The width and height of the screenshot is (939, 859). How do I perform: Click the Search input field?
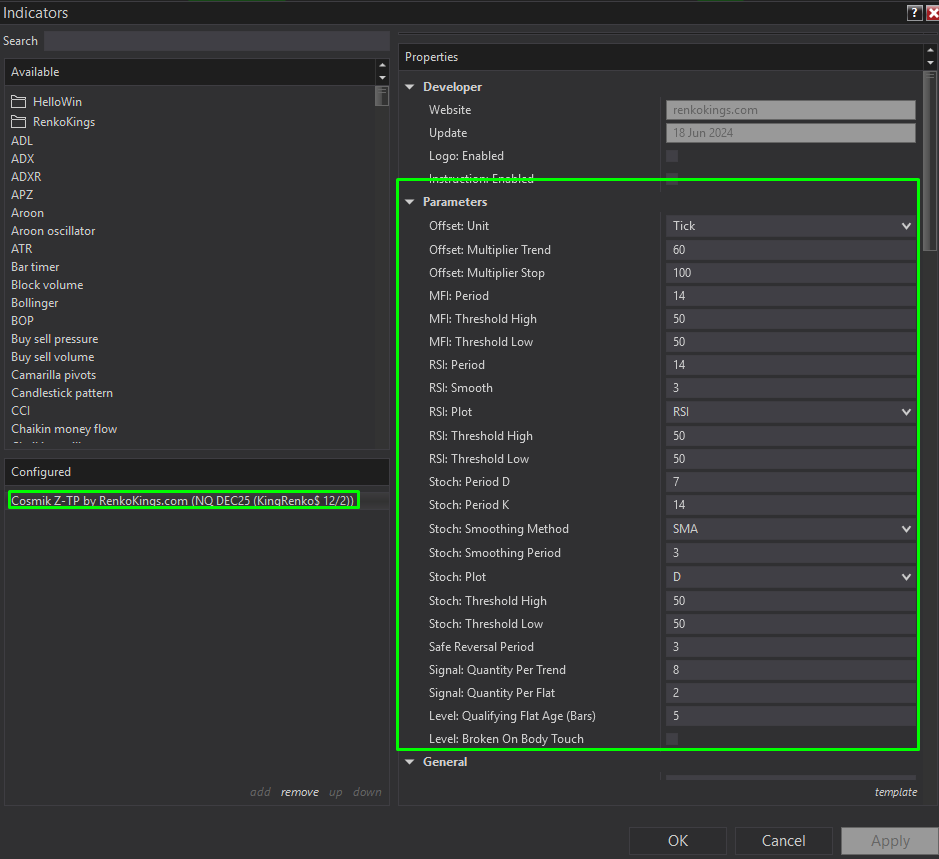coord(216,41)
